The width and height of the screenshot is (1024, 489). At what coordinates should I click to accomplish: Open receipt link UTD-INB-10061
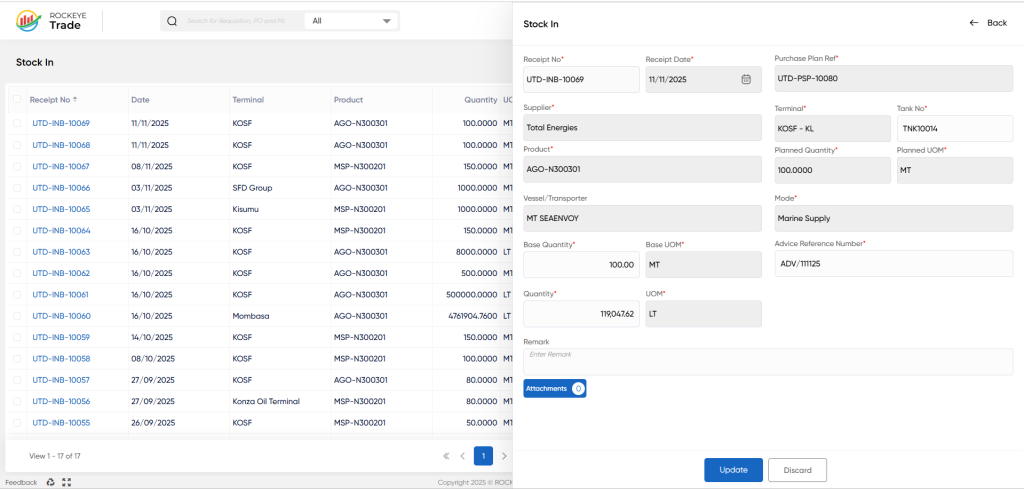[x=61, y=295]
